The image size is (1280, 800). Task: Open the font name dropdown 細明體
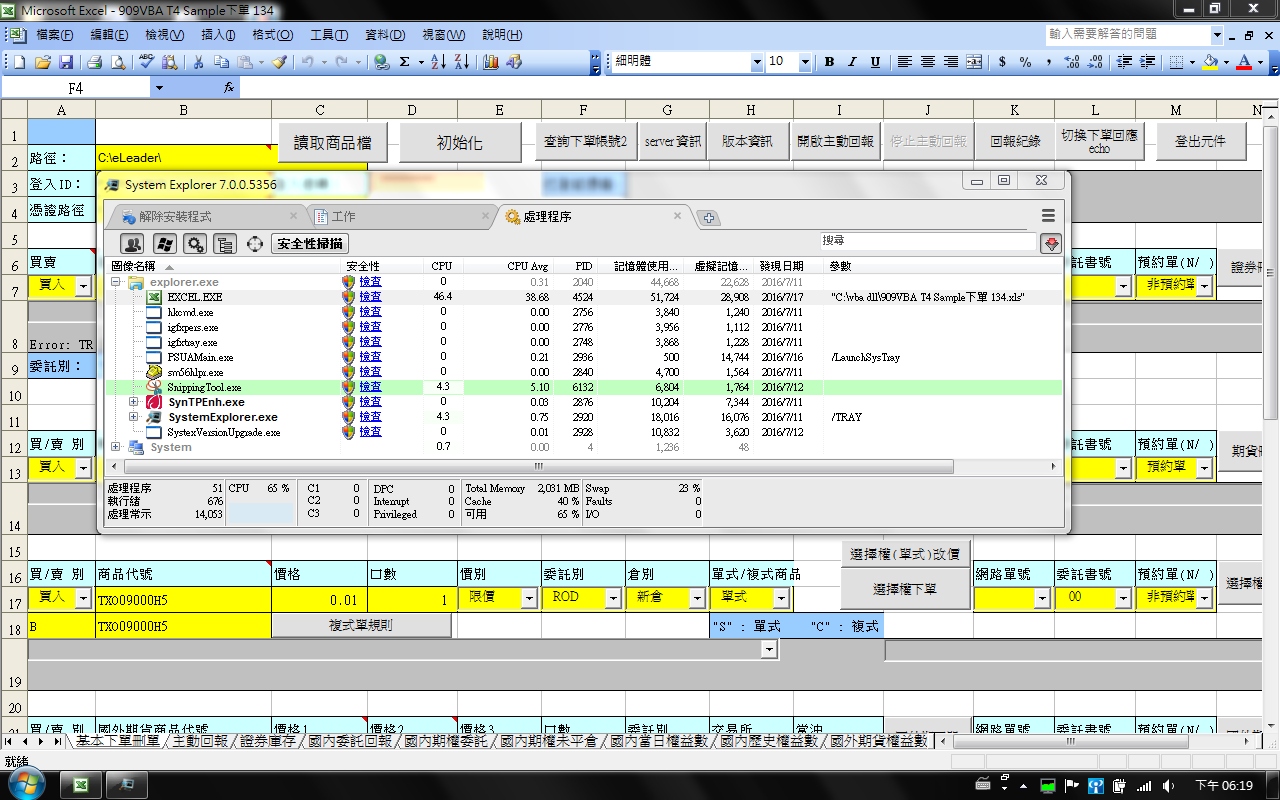point(757,62)
